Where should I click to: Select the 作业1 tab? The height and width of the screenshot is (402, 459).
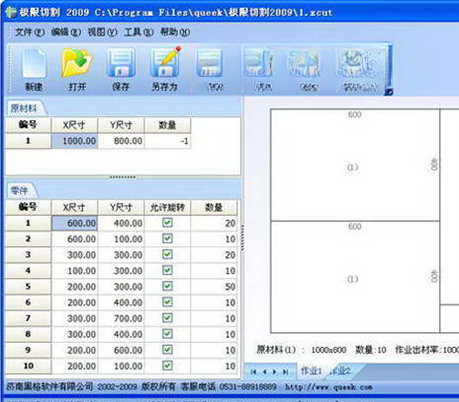pos(311,371)
